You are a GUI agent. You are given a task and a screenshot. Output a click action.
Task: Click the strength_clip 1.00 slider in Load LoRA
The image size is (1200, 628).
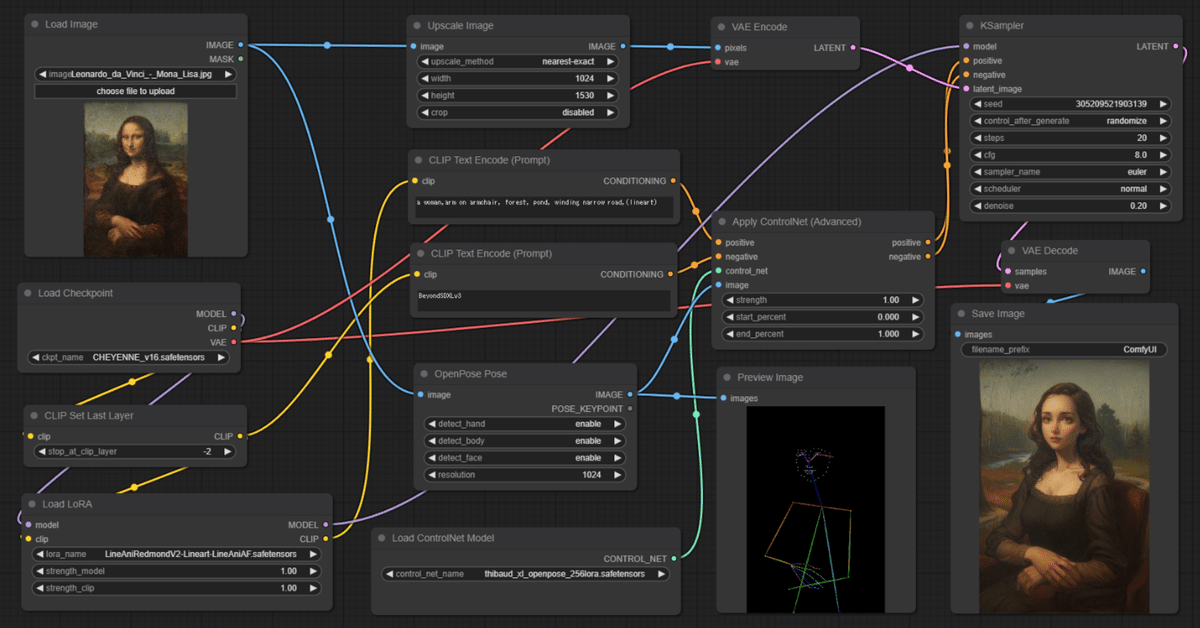[178, 588]
